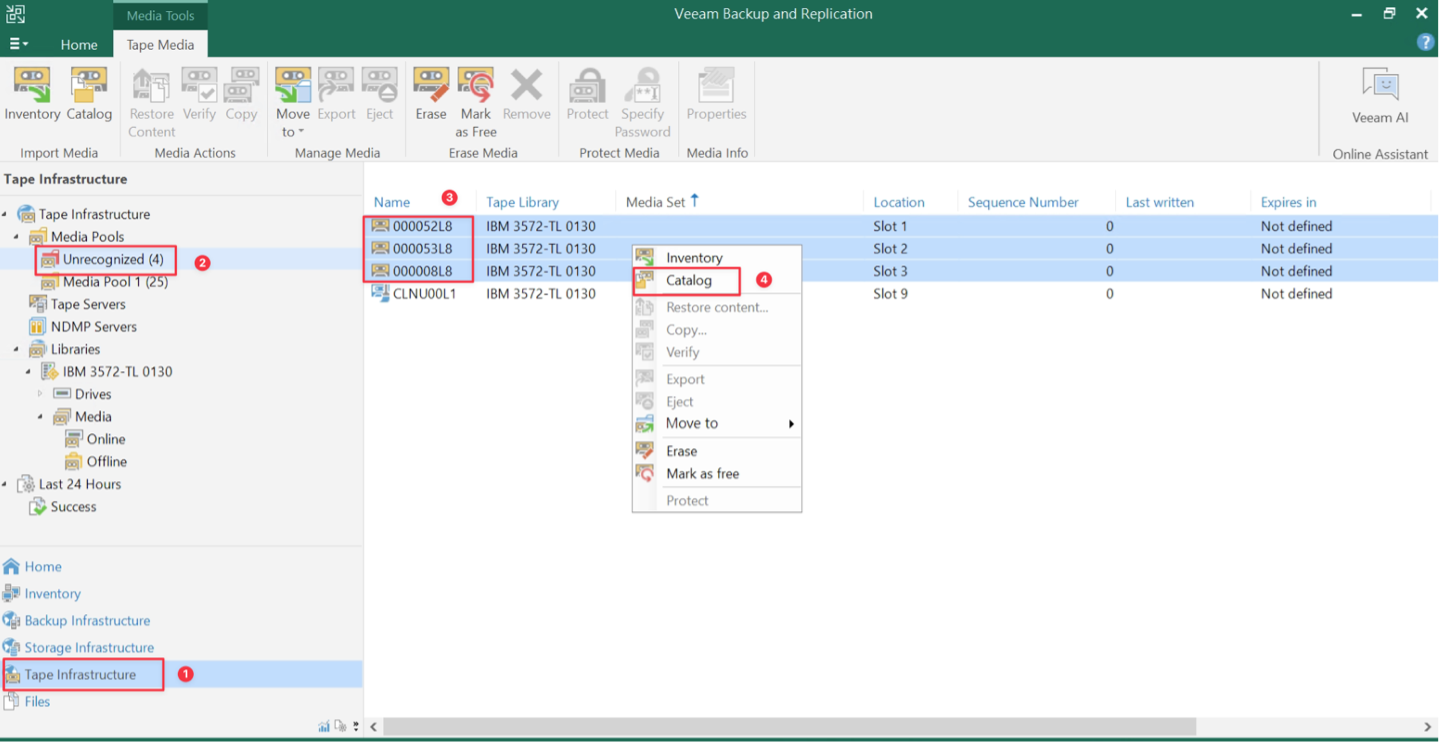Select tape 000053L8 row
Viewport: 1442px width, 745px height.
(901, 249)
